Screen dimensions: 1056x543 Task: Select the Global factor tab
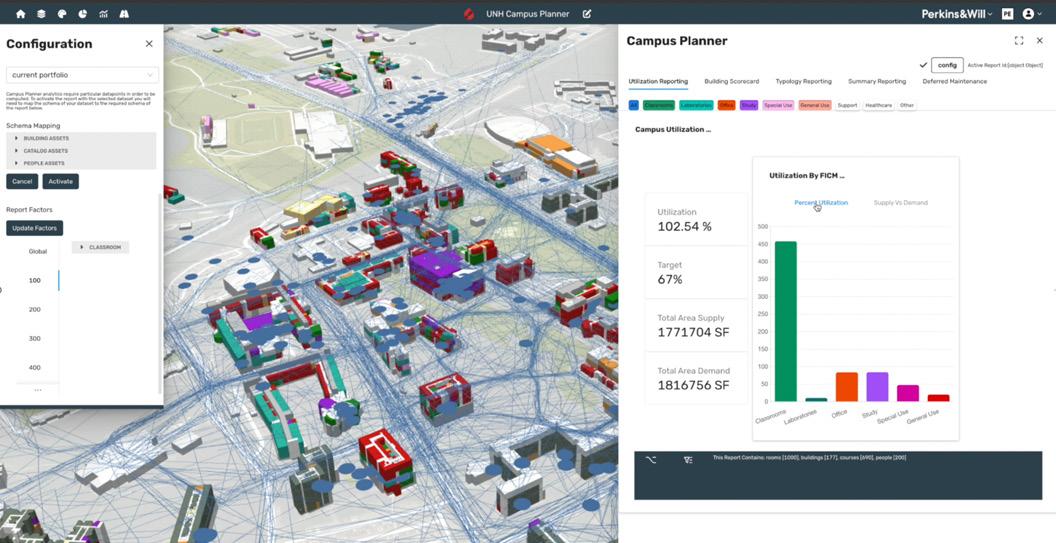click(x=38, y=251)
